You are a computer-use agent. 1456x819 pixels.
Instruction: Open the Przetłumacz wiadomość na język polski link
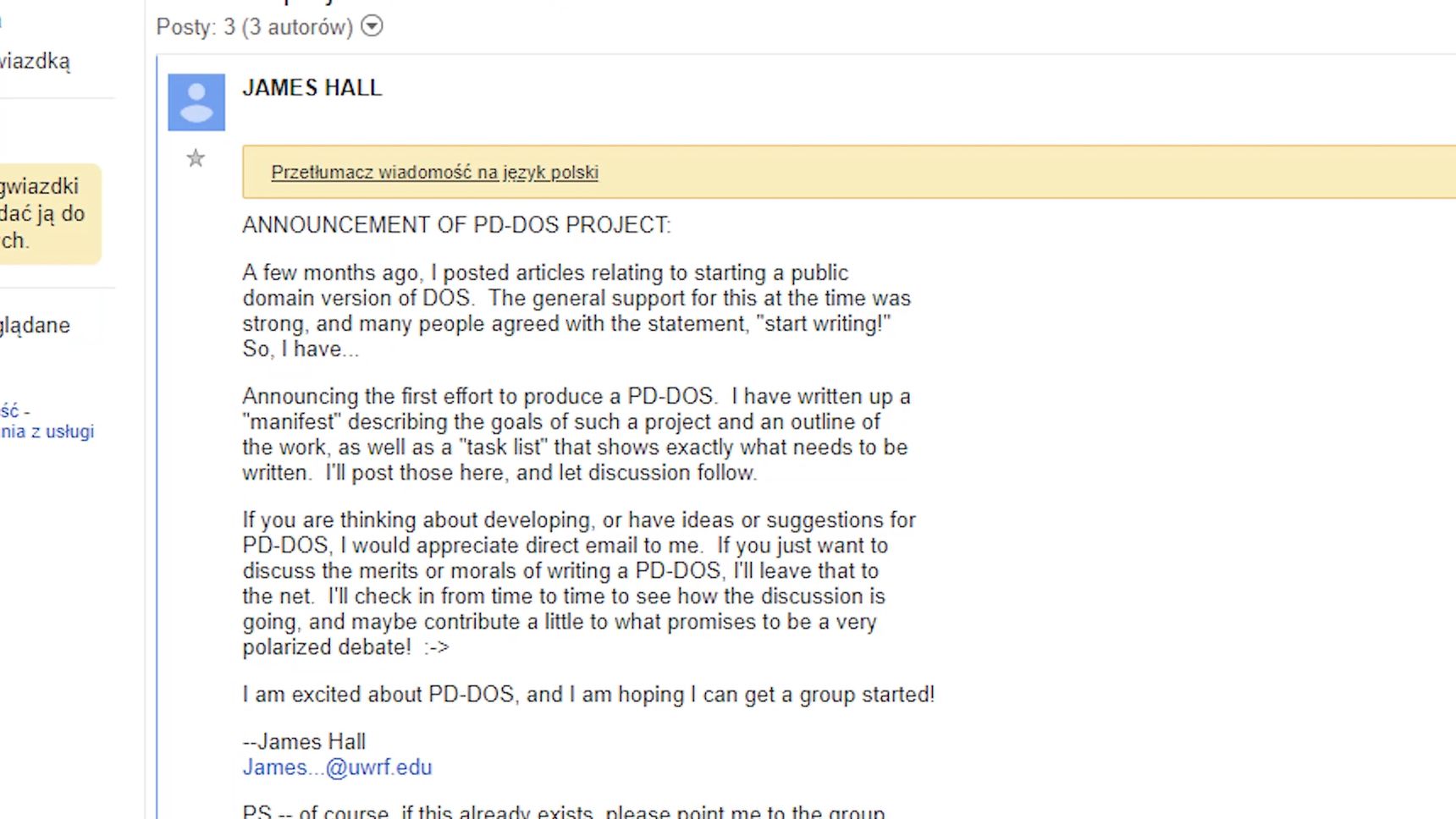point(434,172)
